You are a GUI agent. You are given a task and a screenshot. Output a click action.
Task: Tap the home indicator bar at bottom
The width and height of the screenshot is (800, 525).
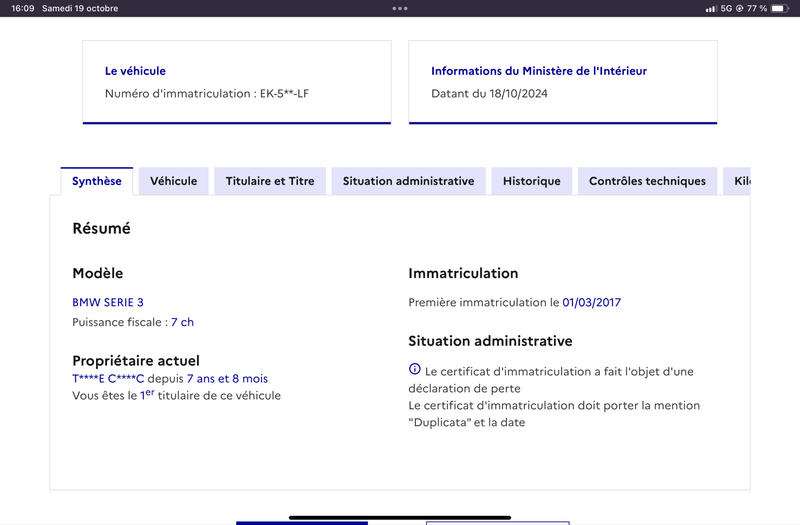(400, 517)
